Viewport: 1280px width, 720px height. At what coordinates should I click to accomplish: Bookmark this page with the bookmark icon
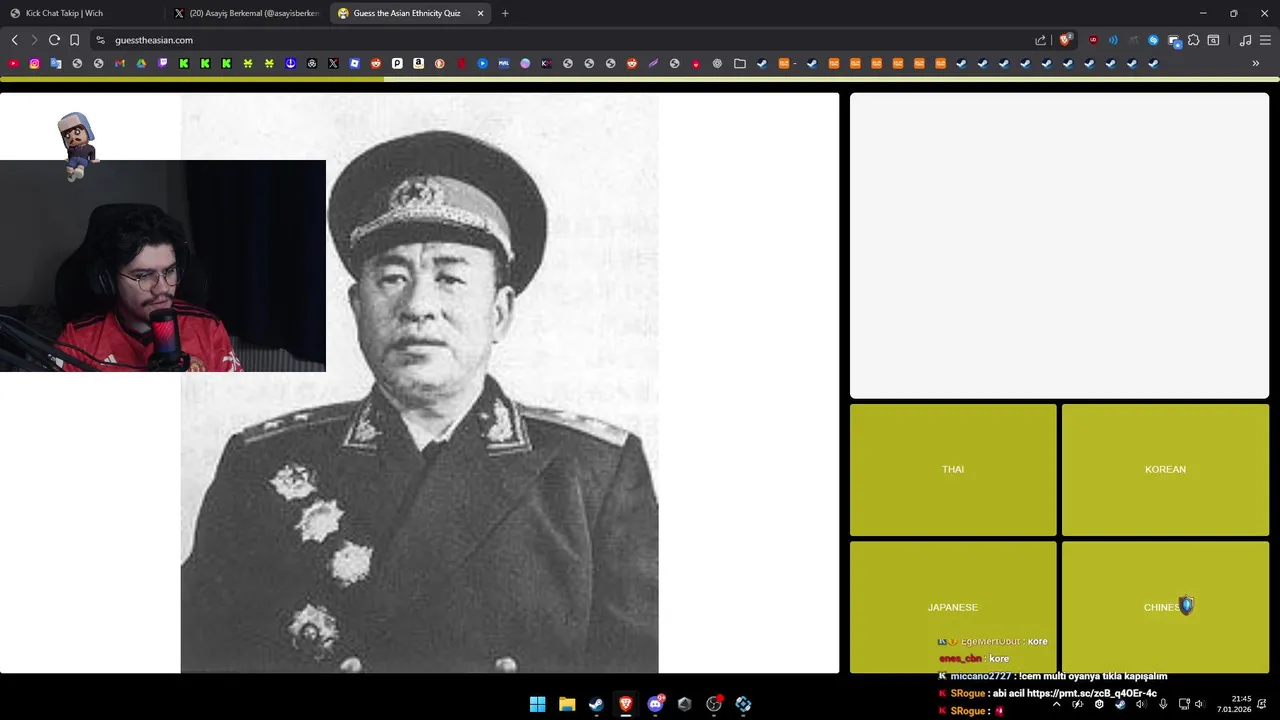tap(74, 40)
